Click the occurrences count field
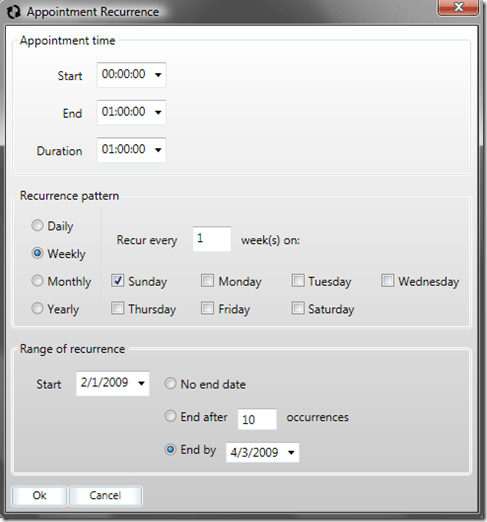The image size is (487, 522). click(257, 419)
